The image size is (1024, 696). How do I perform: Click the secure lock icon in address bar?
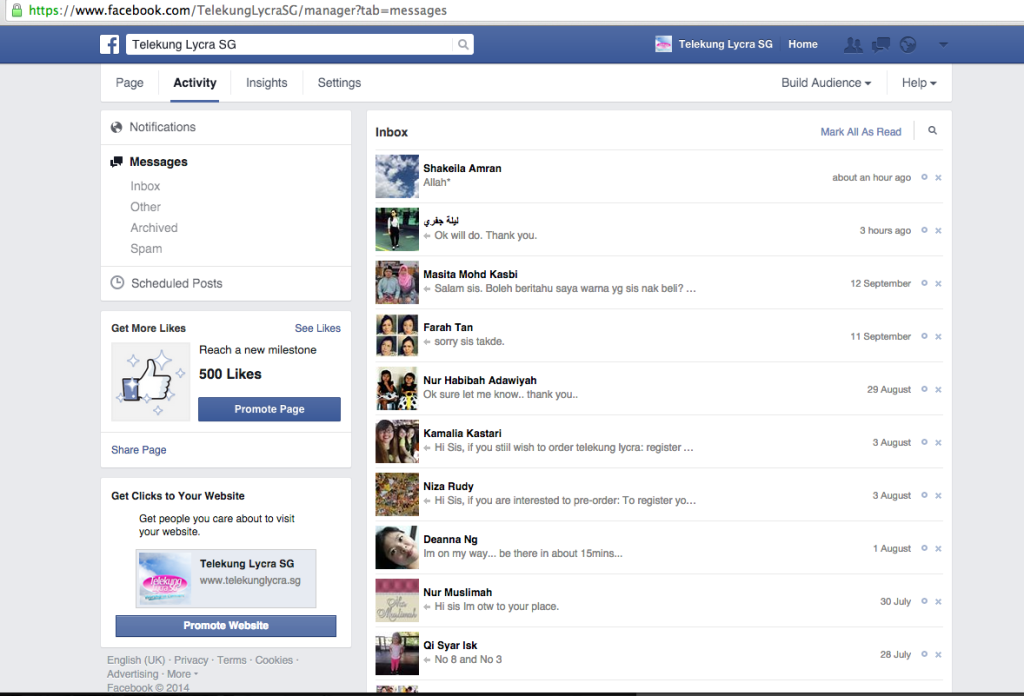[x=17, y=10]
